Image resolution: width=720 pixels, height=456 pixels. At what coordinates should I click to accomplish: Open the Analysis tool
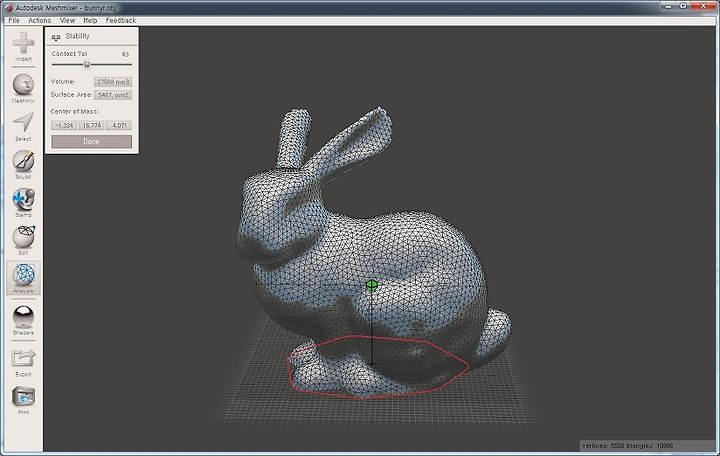coord(23,278)
